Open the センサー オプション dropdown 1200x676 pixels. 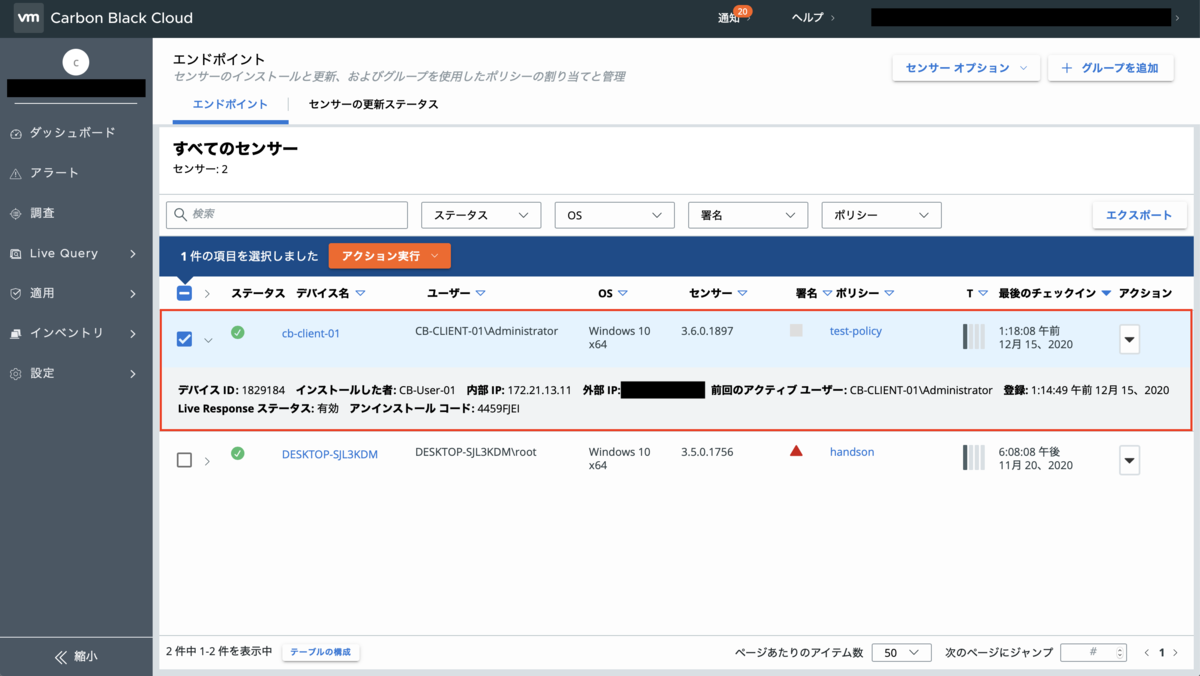[x=966, y=68]
